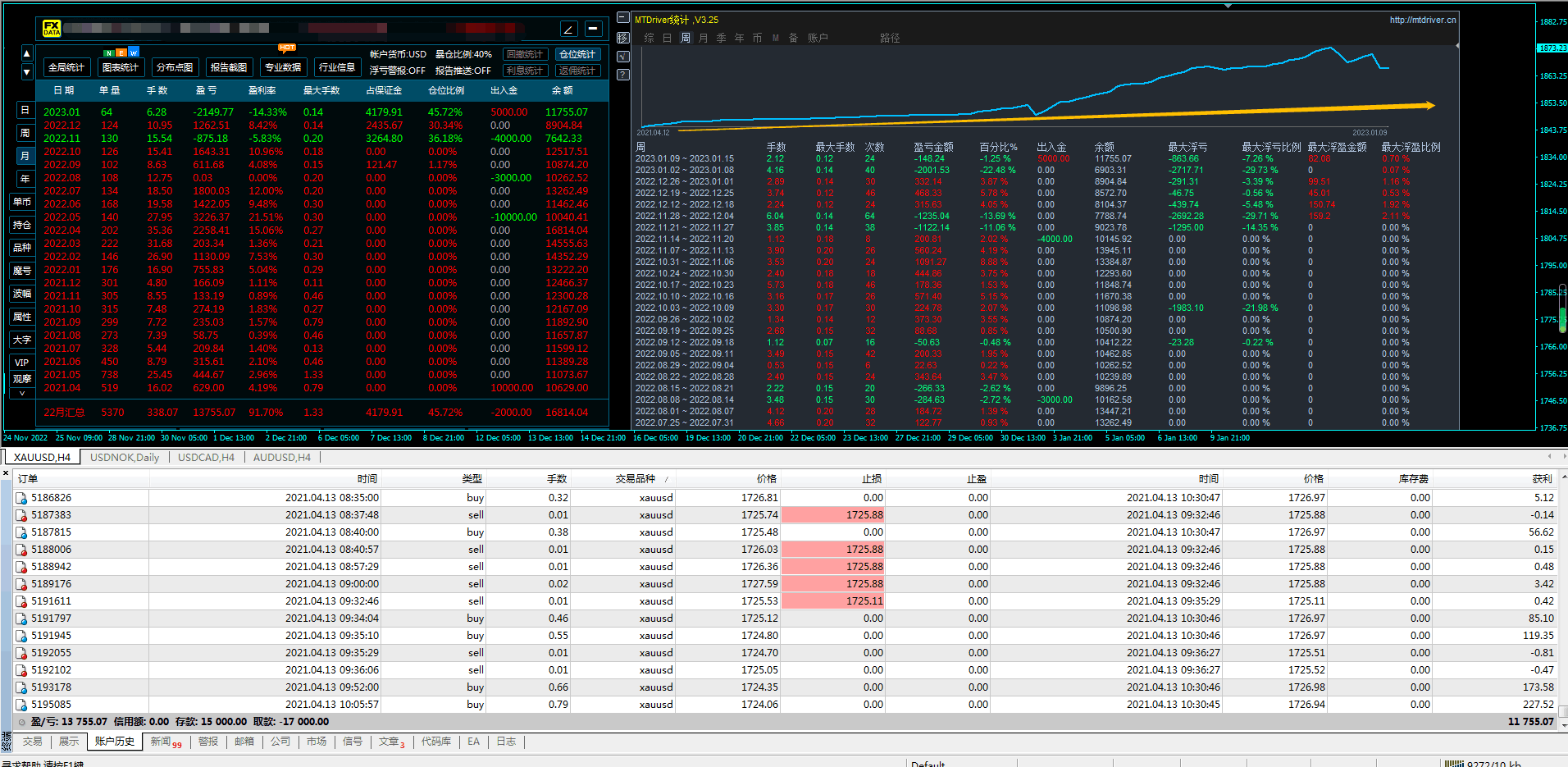The height and width of the screenshot is (767, 1568).
Task: Open the http://mtdriver.cn link
Action: pyautogui.click(x=1423, y=20)
